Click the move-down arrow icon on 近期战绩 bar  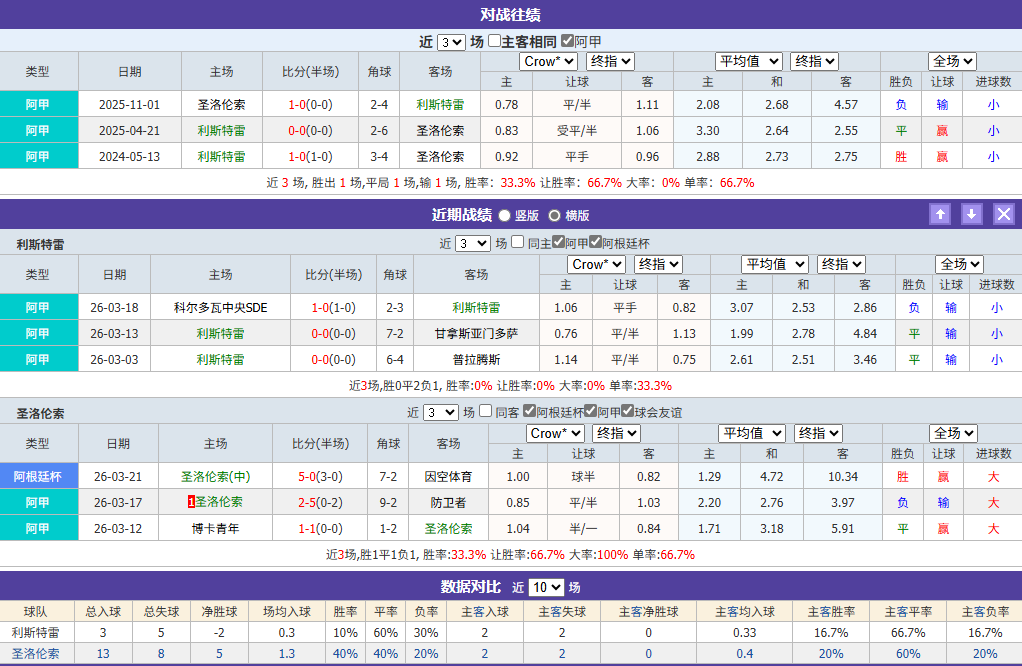click(971, 214)
